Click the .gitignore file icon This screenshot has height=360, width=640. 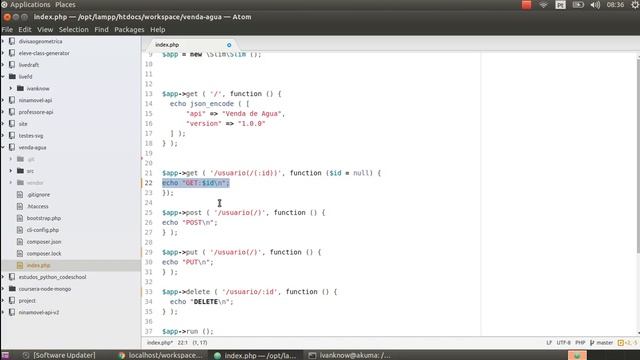[x=20, y=195]
